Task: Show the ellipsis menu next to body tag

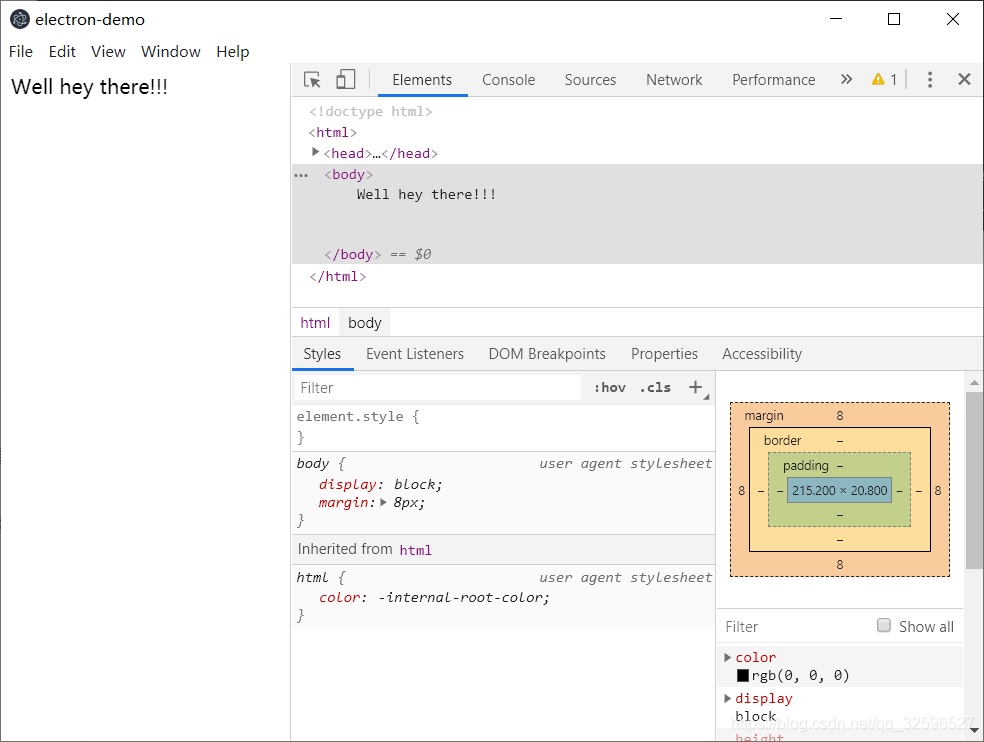Action: [301, 174]
